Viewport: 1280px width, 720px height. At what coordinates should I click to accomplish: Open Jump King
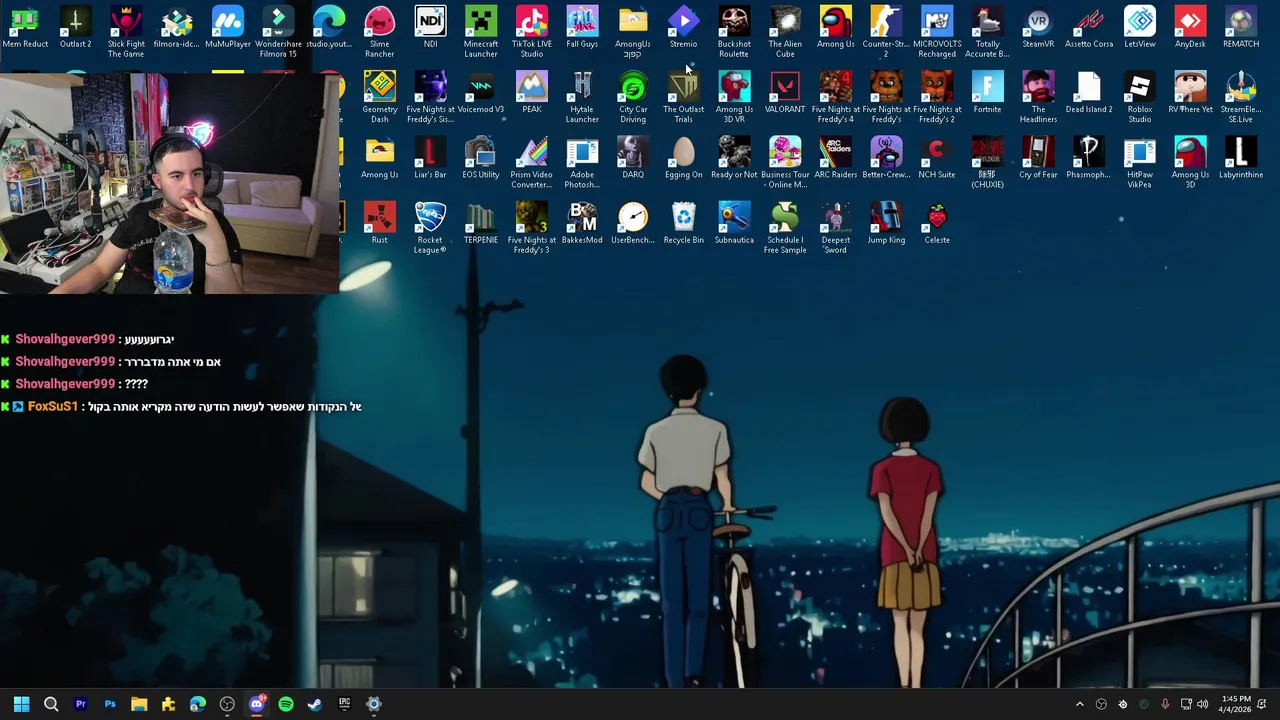886,223
